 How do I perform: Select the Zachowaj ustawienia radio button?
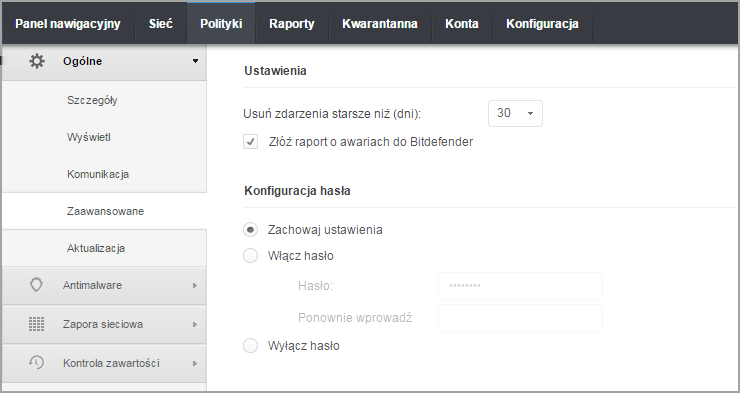(x=250, y=230)
